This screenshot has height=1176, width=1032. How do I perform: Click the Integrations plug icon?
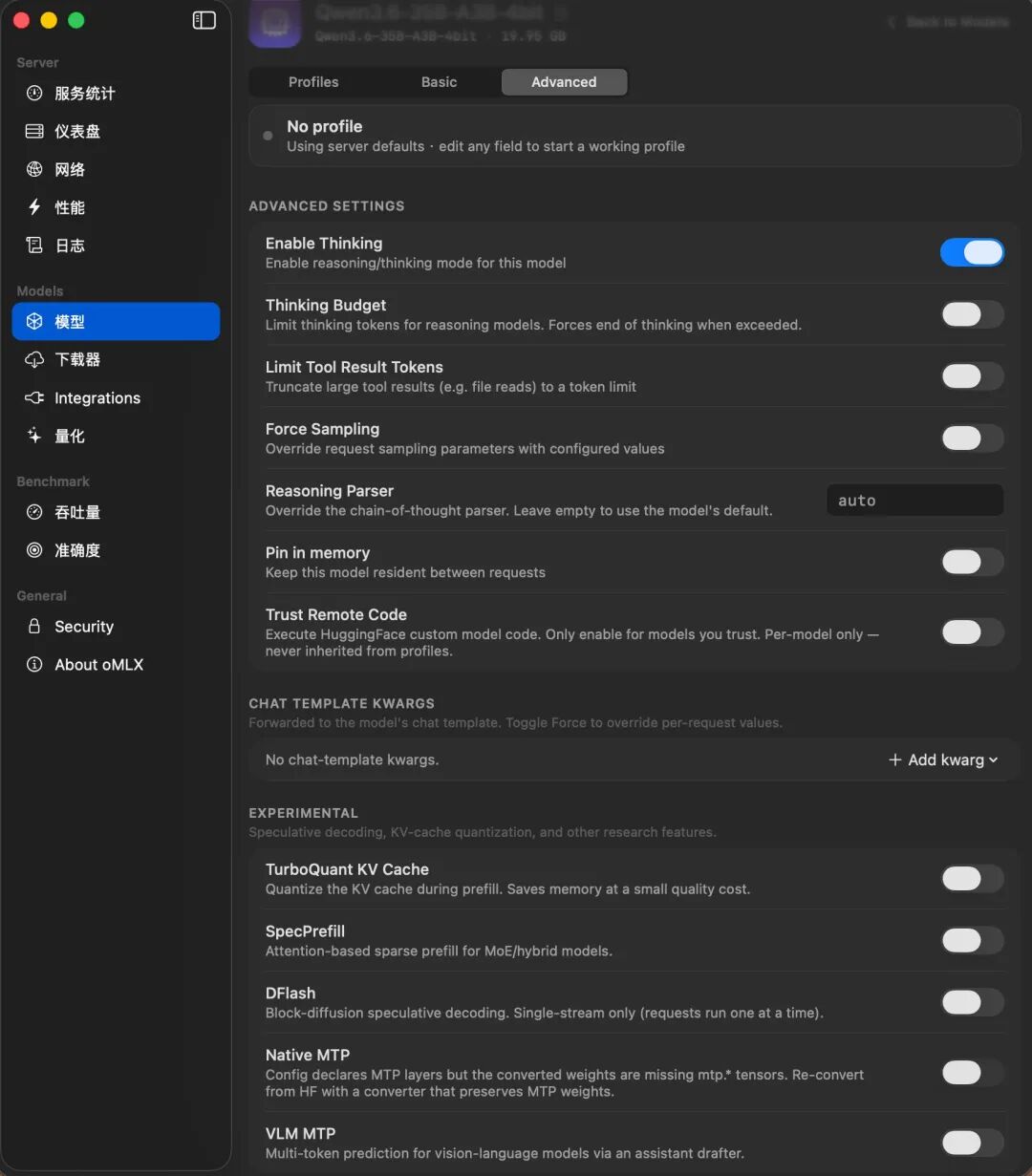click(x=34, y=397)
